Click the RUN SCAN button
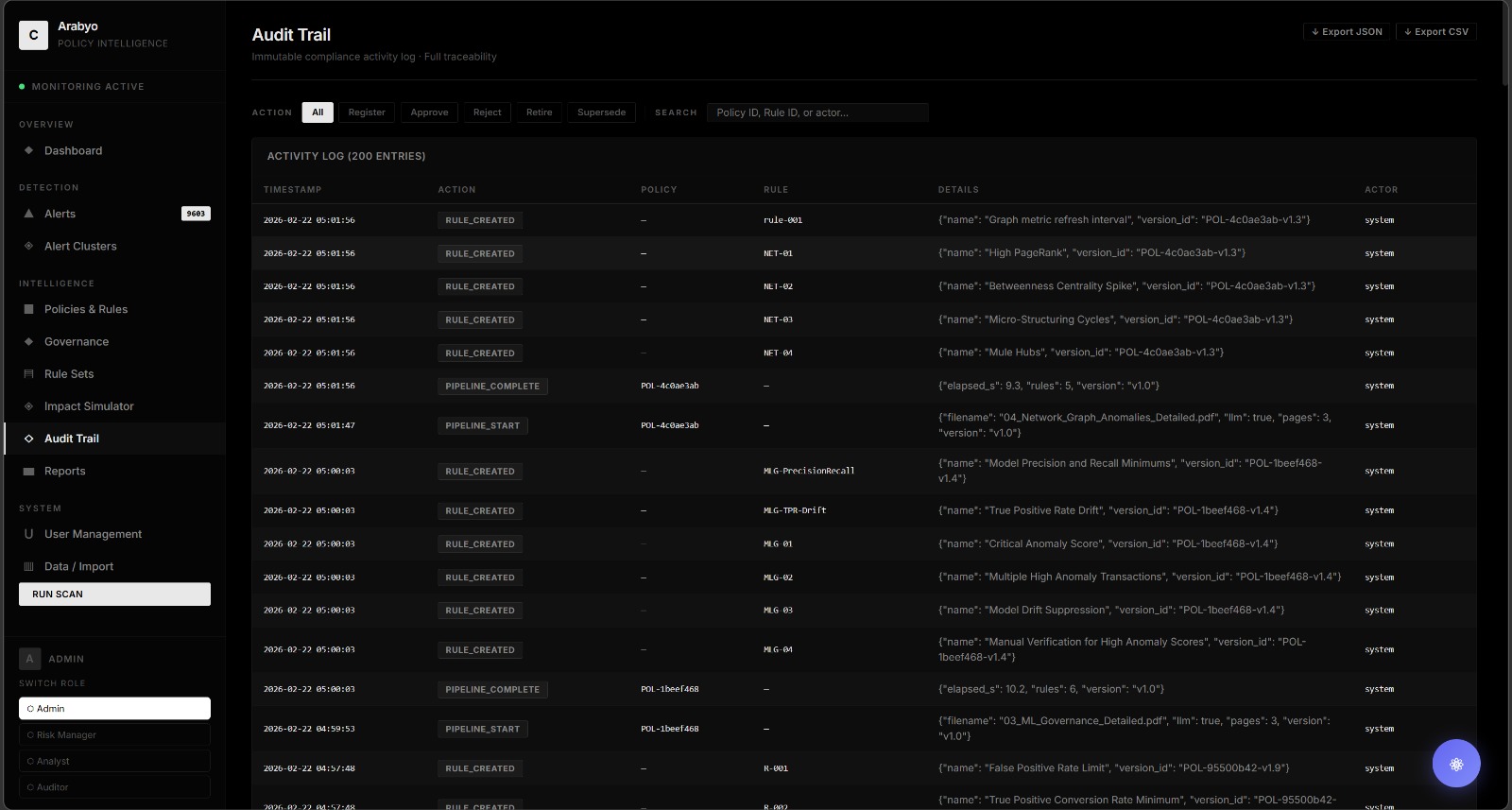This screenshot has height=810, width=1512. tap(114, 595)
